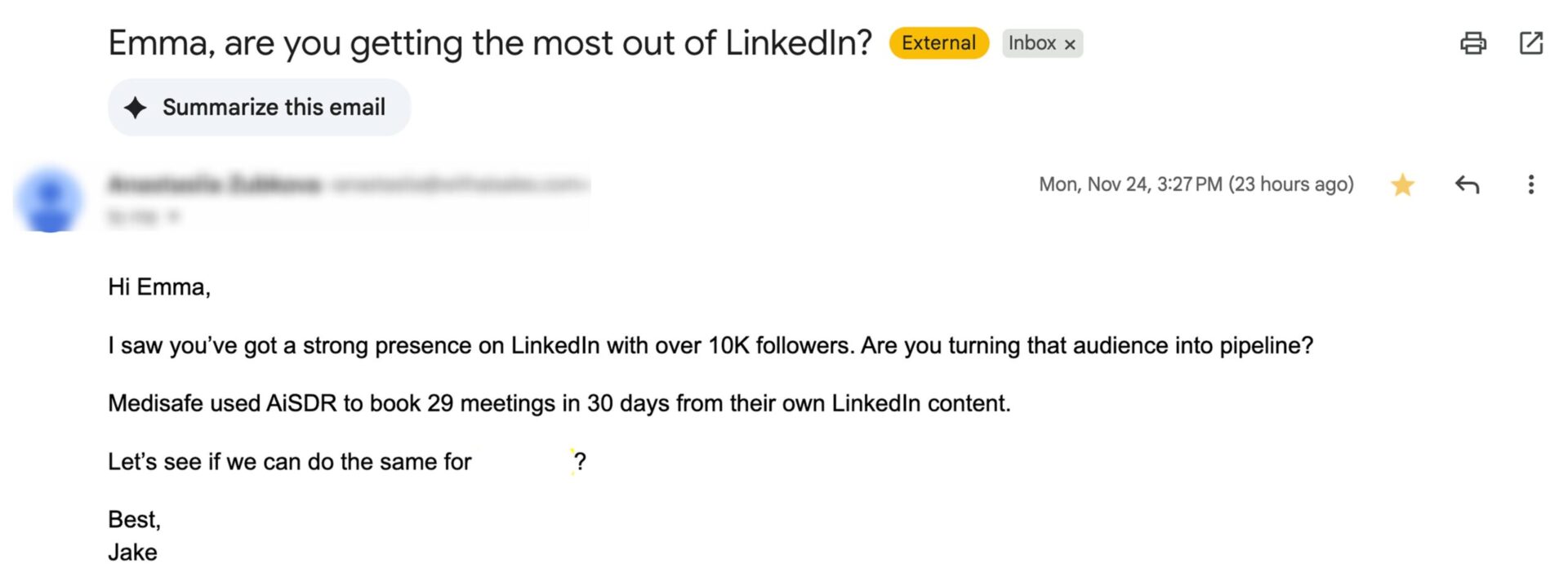
Task: Select the Inbox label tag
Action: tap(1032, 43)
